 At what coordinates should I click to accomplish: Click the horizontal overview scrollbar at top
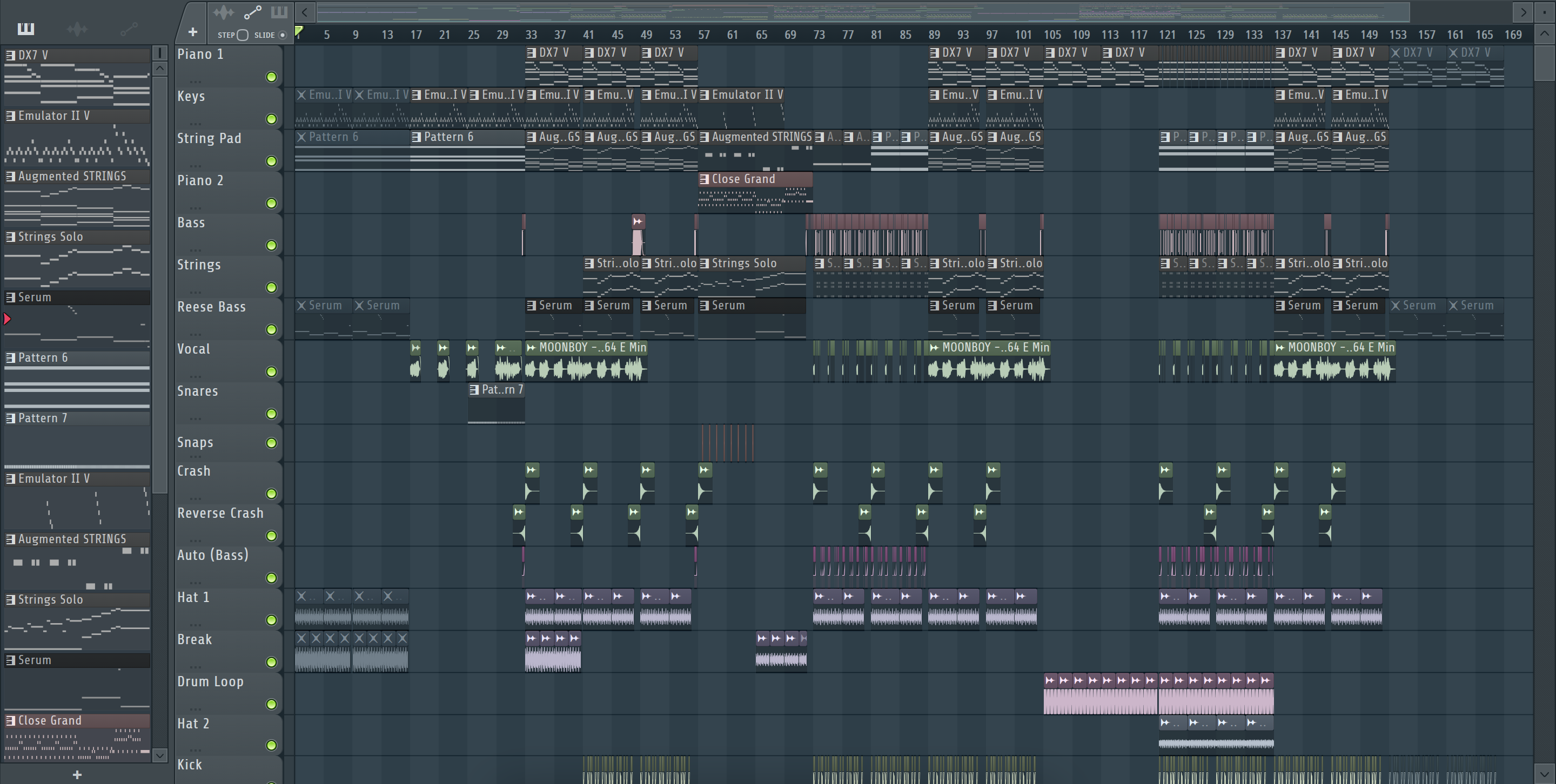(863, 12)
